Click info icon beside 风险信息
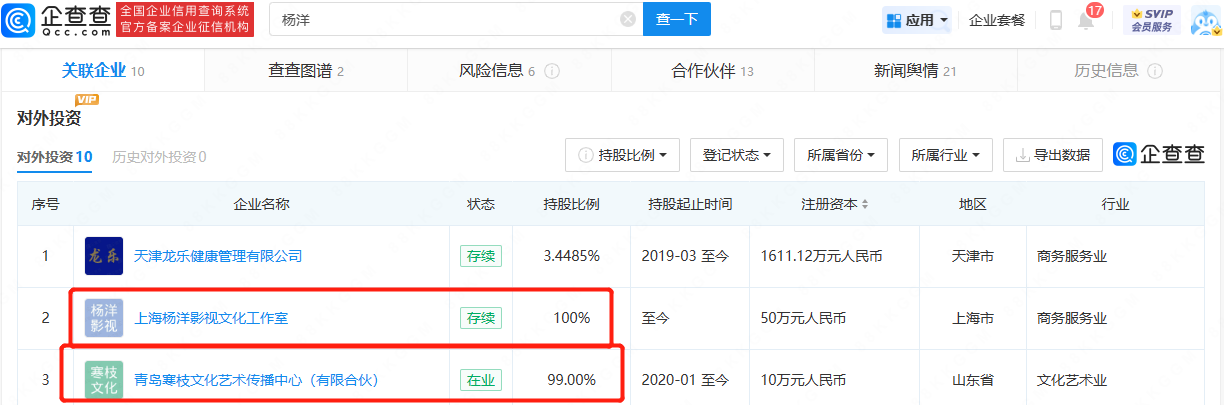 pos(552,72)
